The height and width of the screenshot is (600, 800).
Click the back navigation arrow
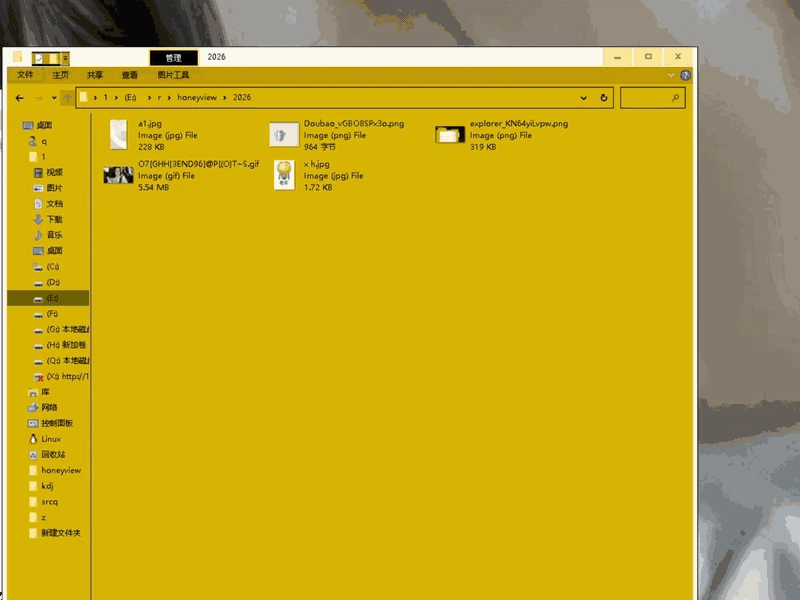(19, 97)
